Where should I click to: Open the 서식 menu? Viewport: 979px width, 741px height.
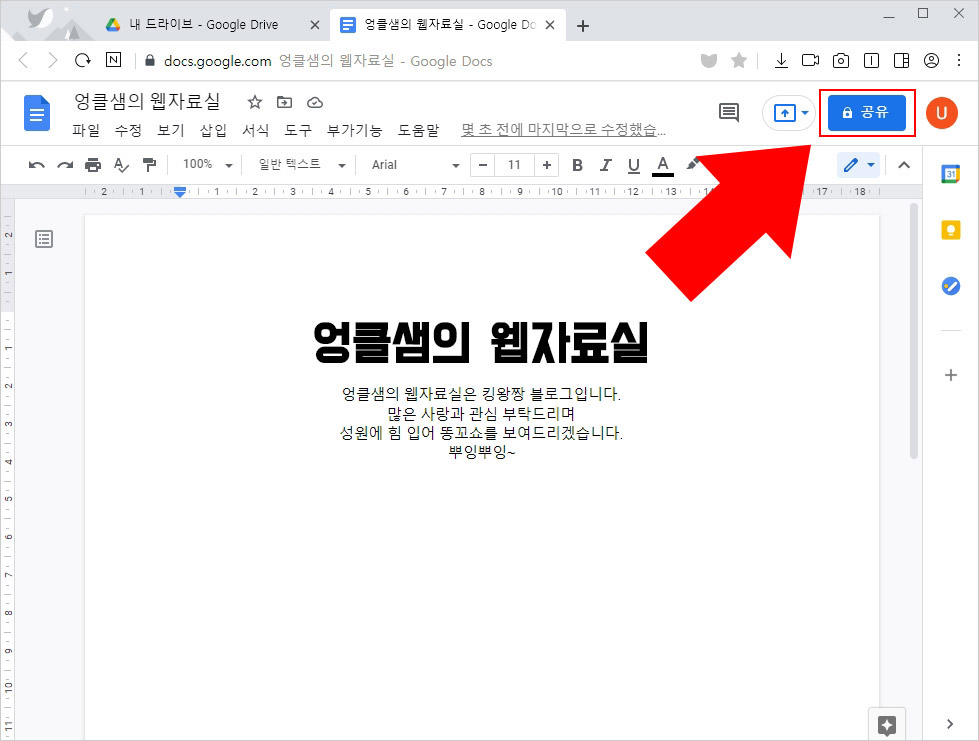[x=255, y=130]
